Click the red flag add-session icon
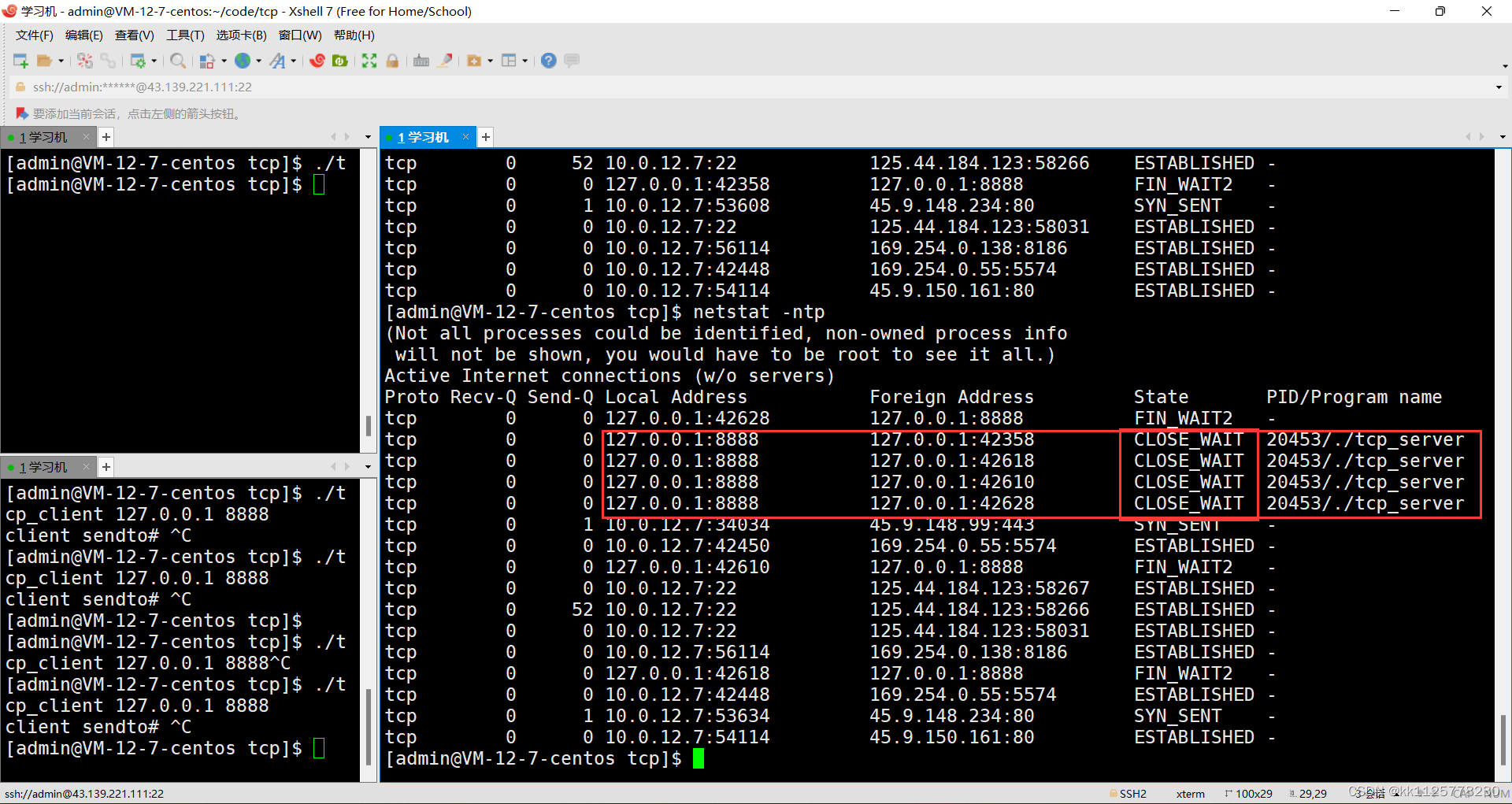This screenshot has width=1512, height=804. 22,114
